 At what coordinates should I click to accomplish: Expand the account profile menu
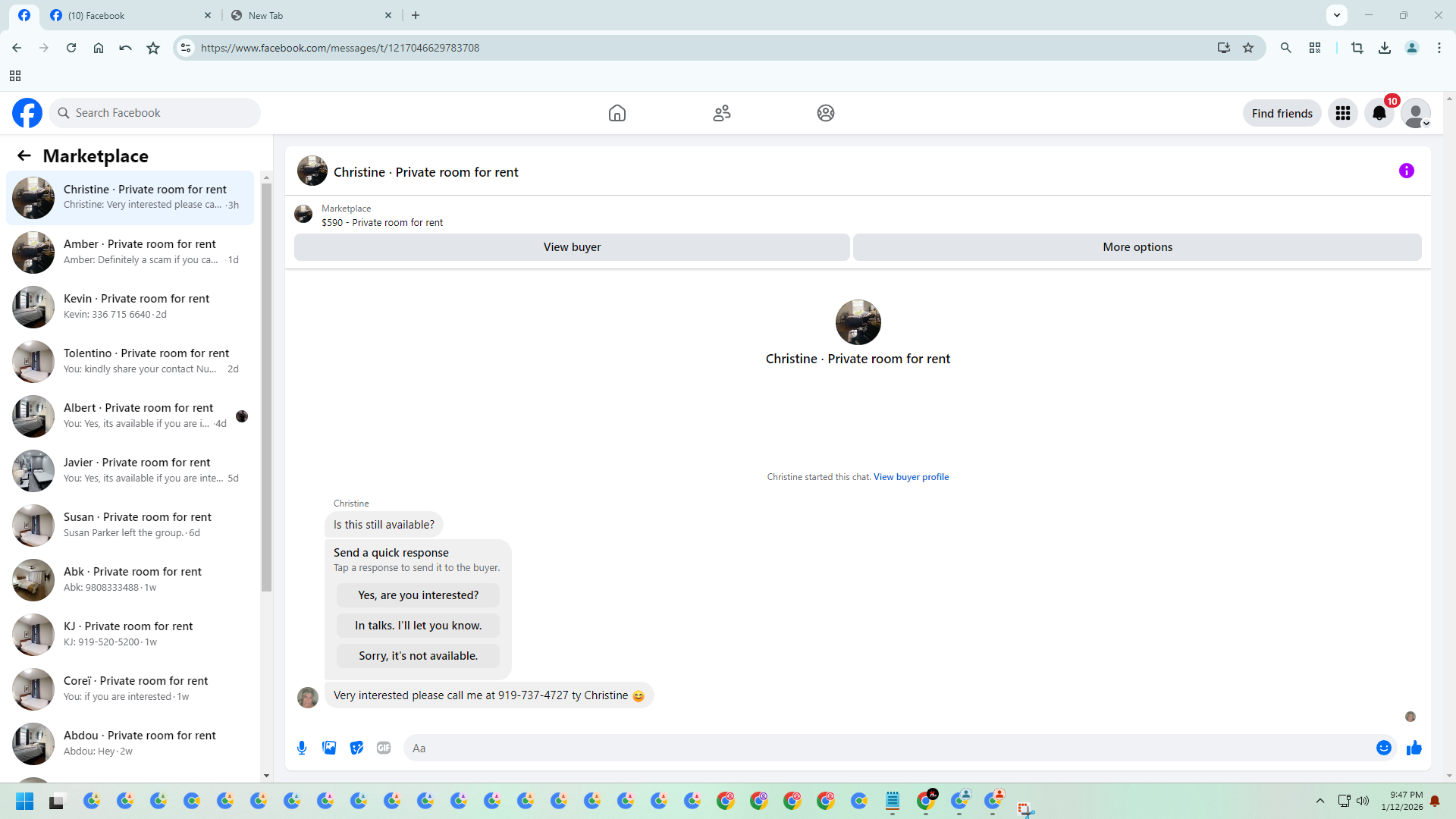[1415, 113]
